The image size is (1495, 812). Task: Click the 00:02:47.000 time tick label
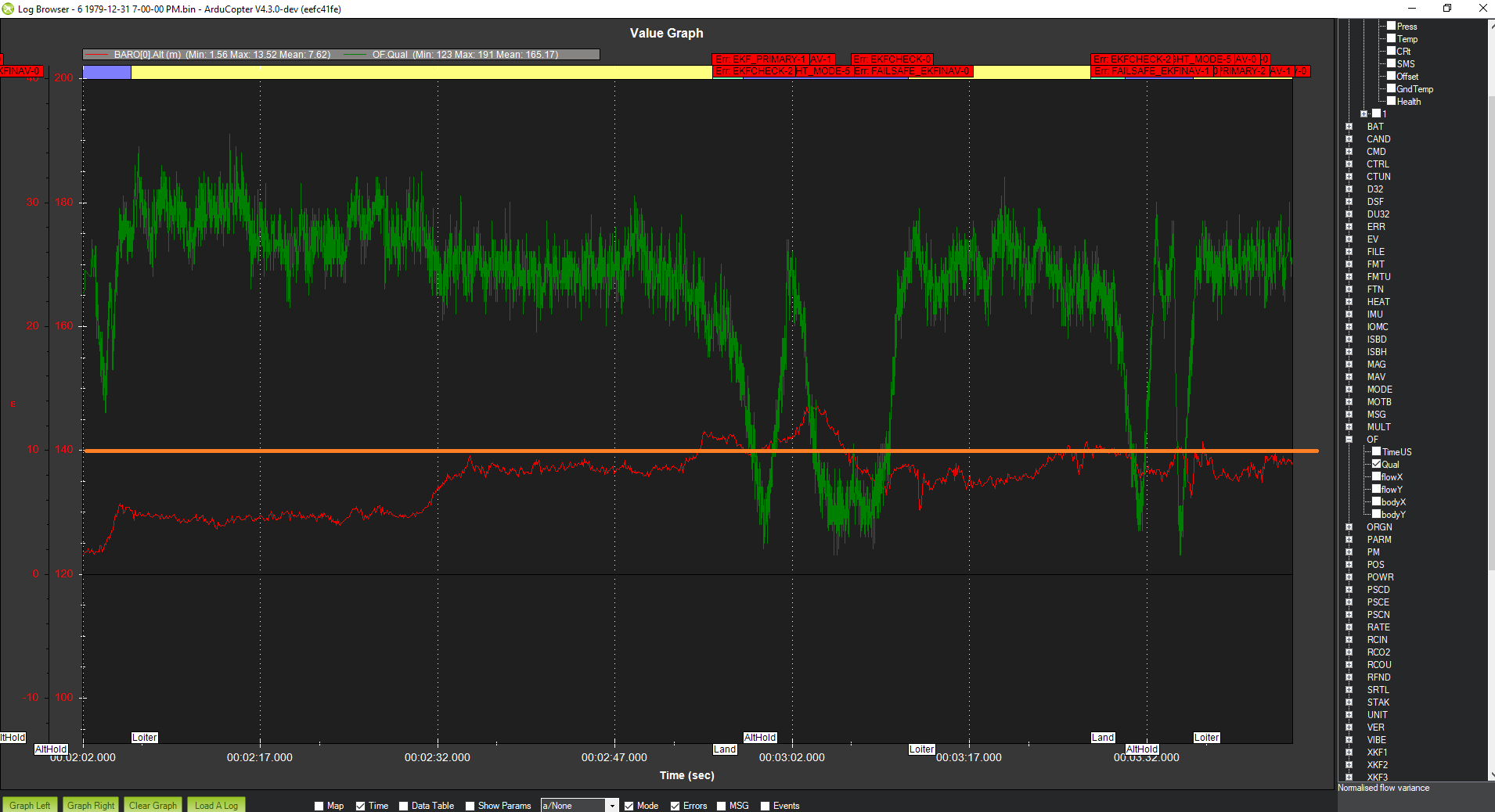point(614,757)
